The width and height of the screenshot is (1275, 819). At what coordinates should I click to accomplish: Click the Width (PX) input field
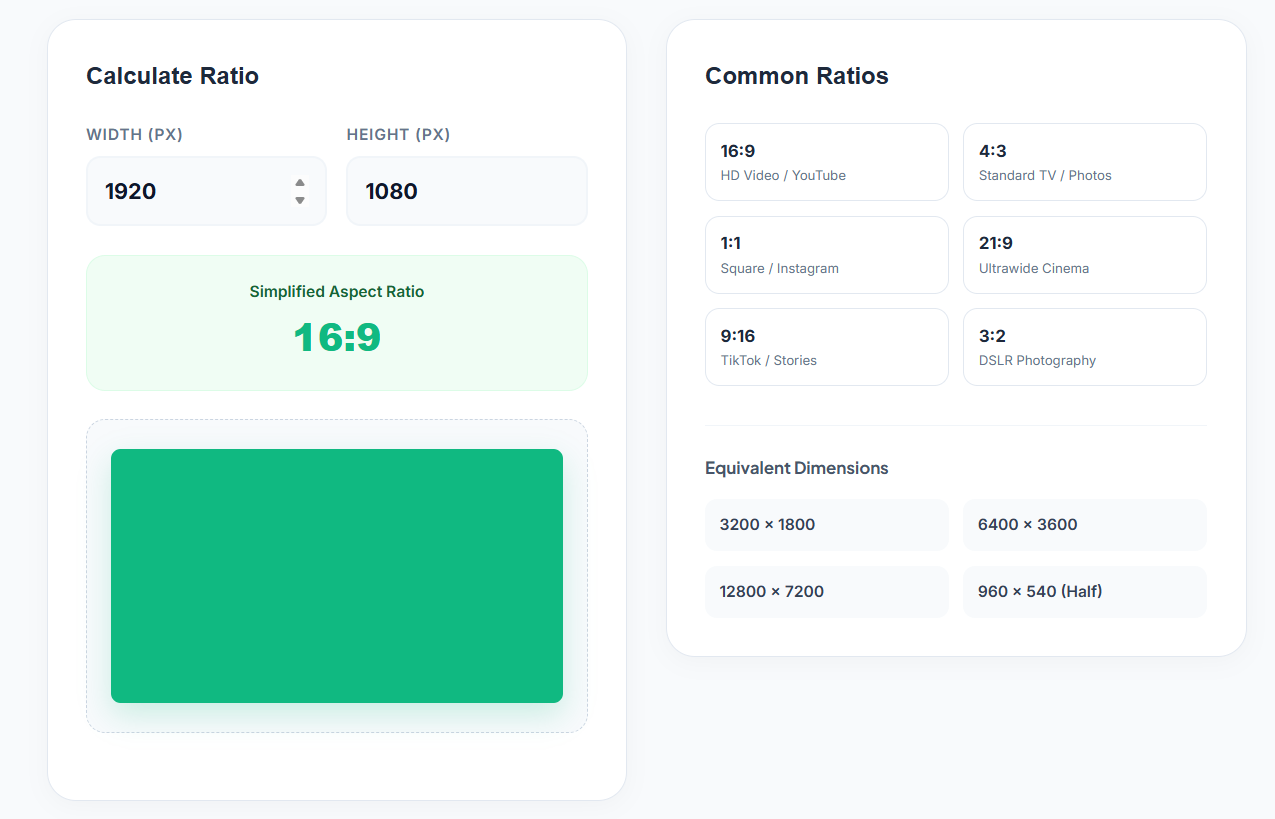206,191
